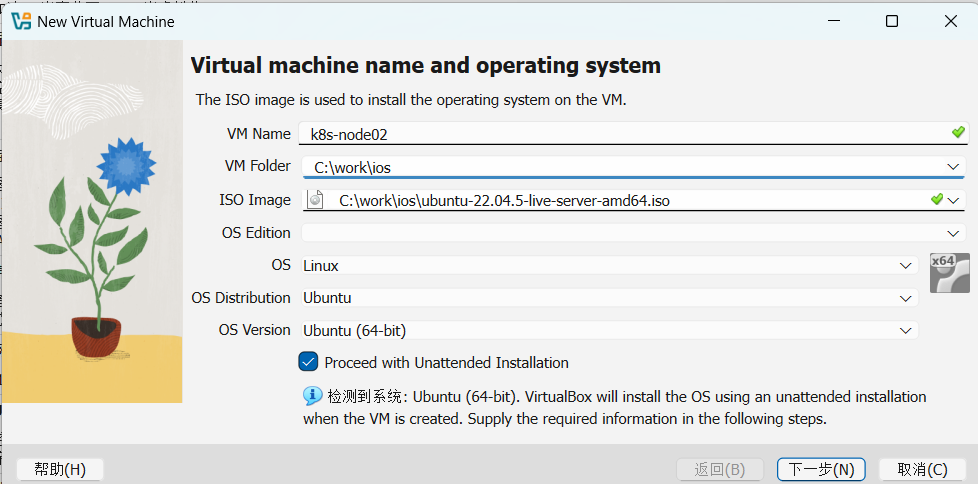Click the 帮助(H) help button

pos(60,469)
